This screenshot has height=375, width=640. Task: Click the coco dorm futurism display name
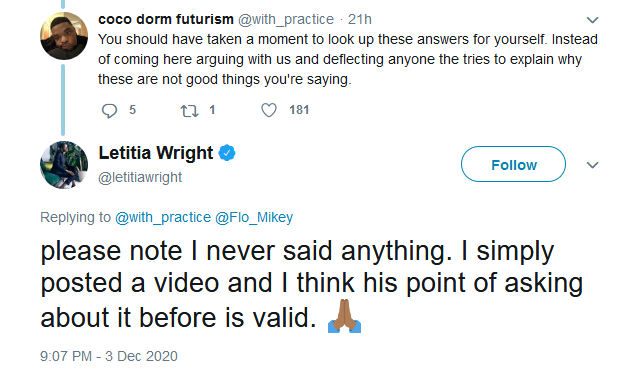166,19
